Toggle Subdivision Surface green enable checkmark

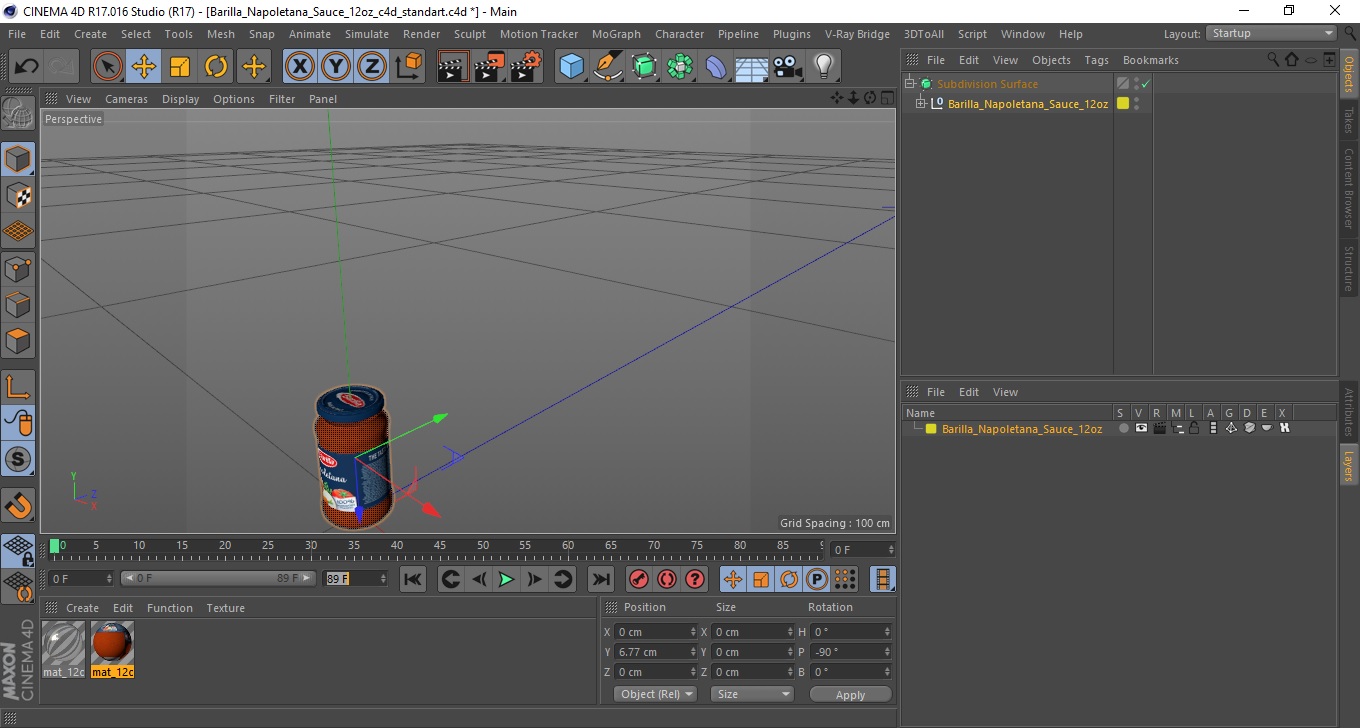point(1145,84)
